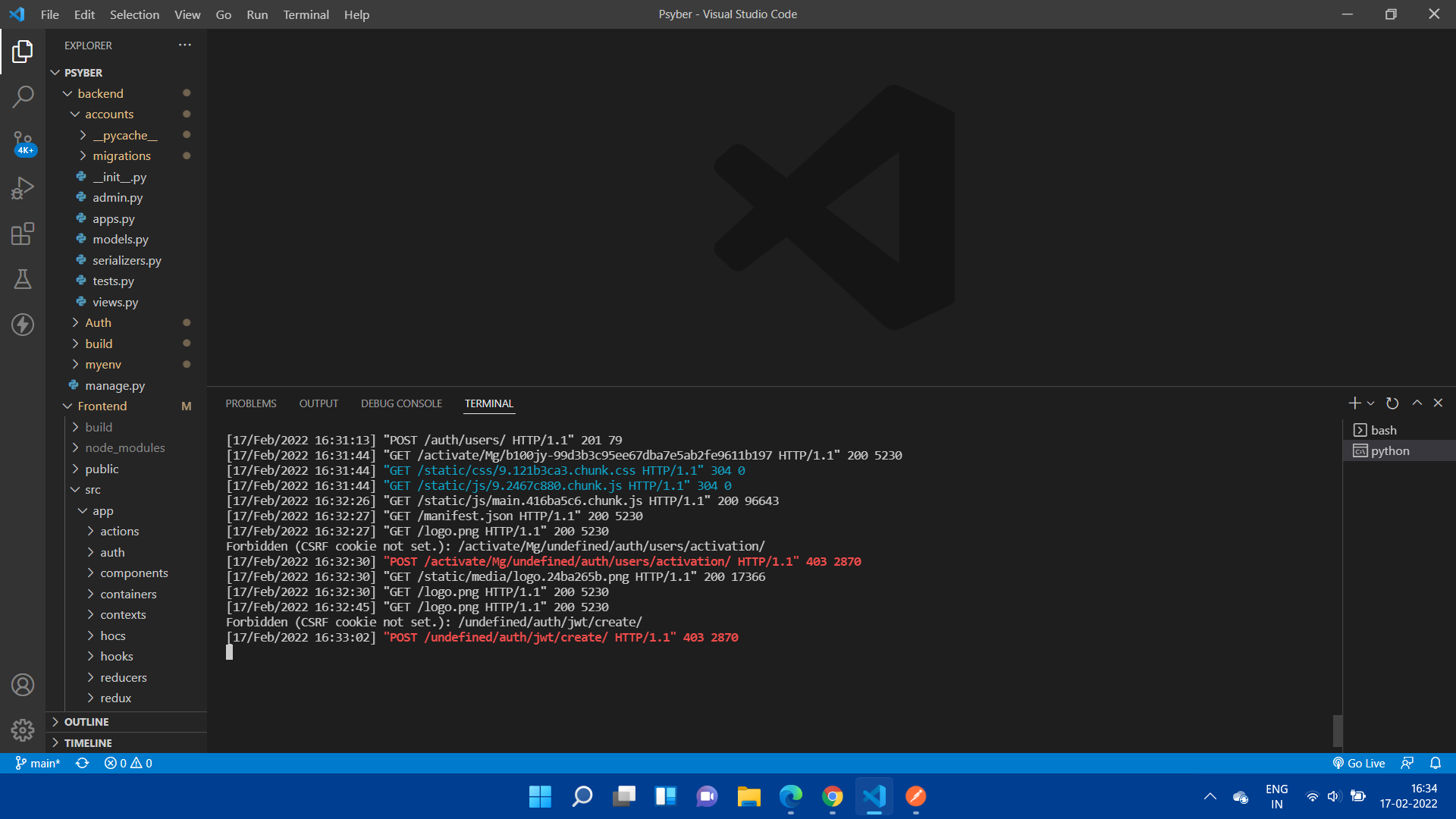
Task: Launch a new terminal with the plus icon
Action: click(x=1354, y=403)
